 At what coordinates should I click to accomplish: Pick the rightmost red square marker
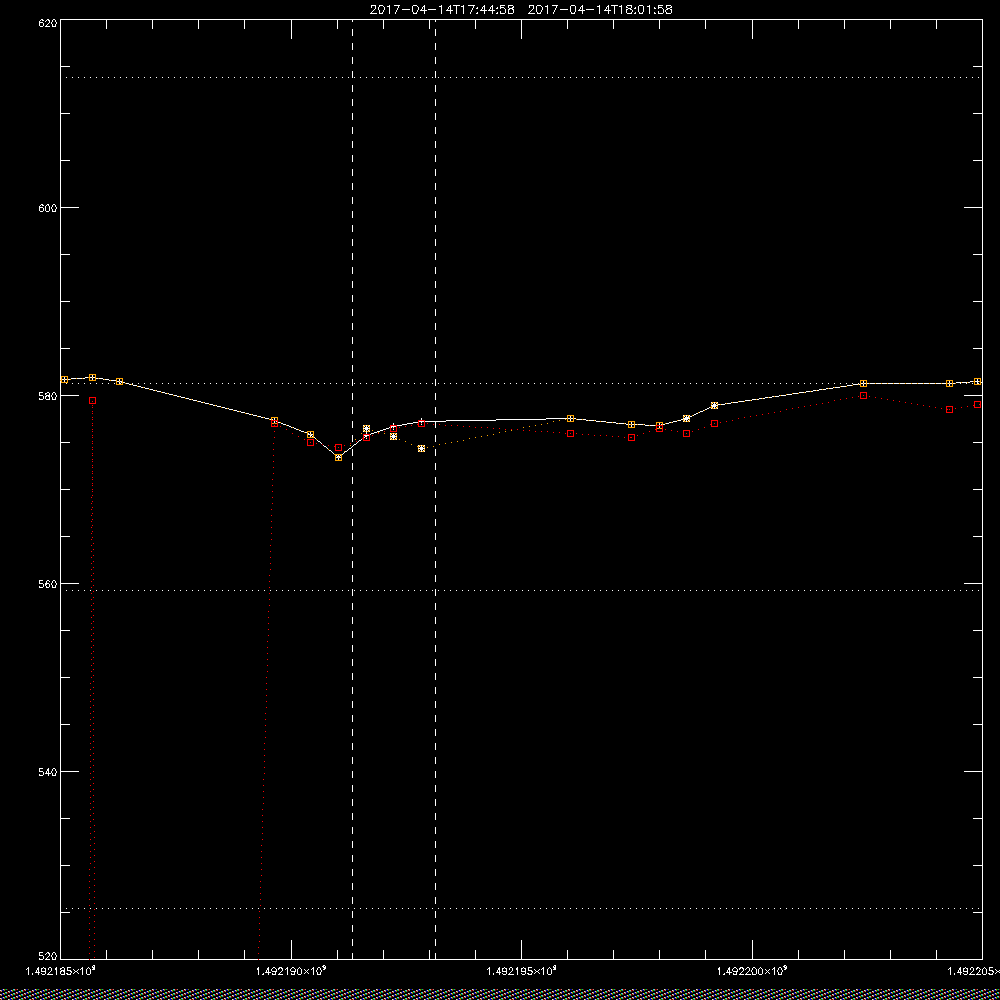(978, 404)
